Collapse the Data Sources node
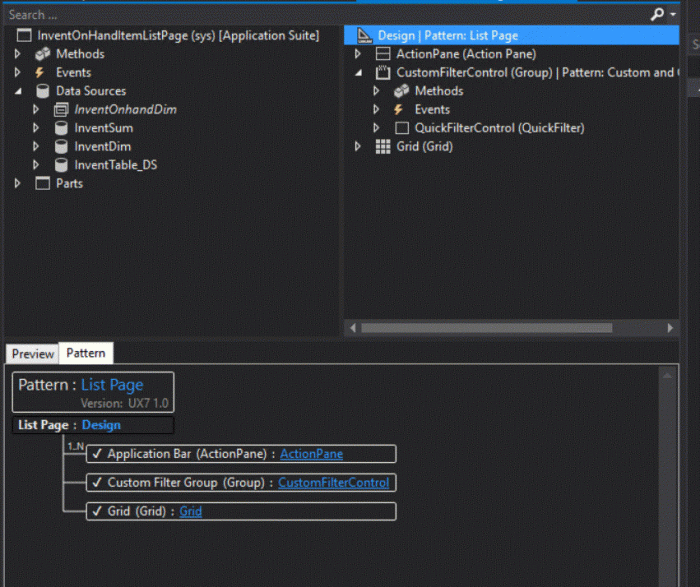 pyautogui.click(x=18, y=92)
